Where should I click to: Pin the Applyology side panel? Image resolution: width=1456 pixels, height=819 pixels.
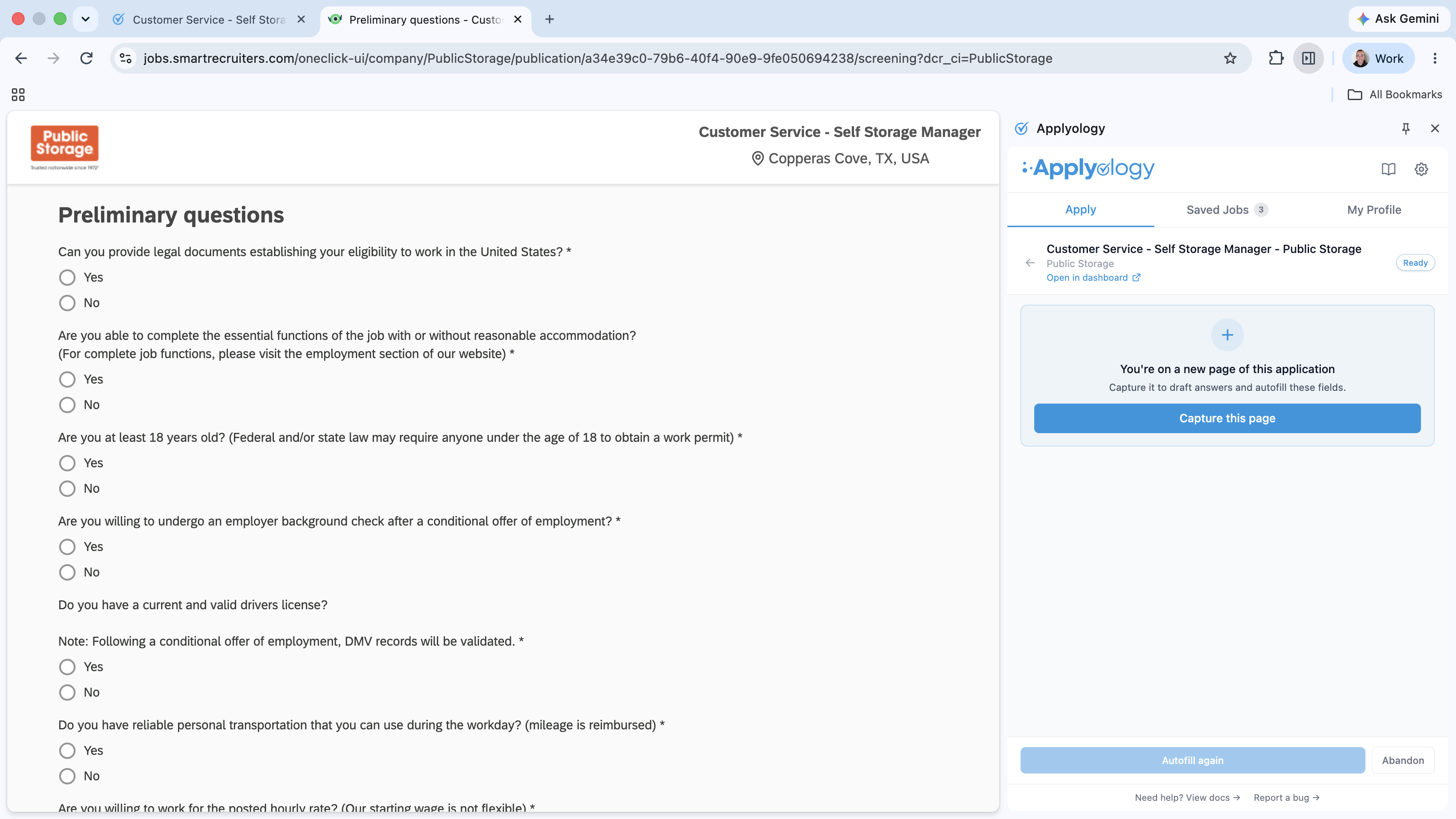[1405, 128]
